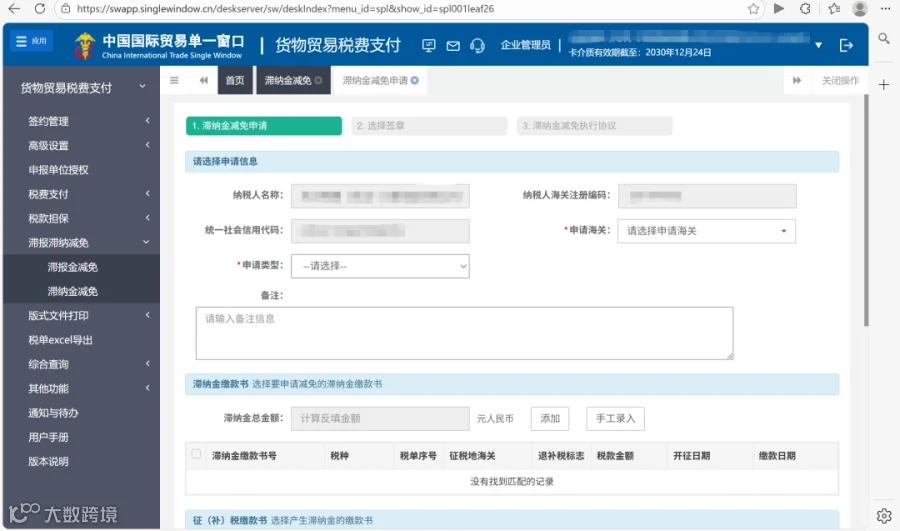
Task: Click the page vertical scrollbar
Action: tap(866, 211)
